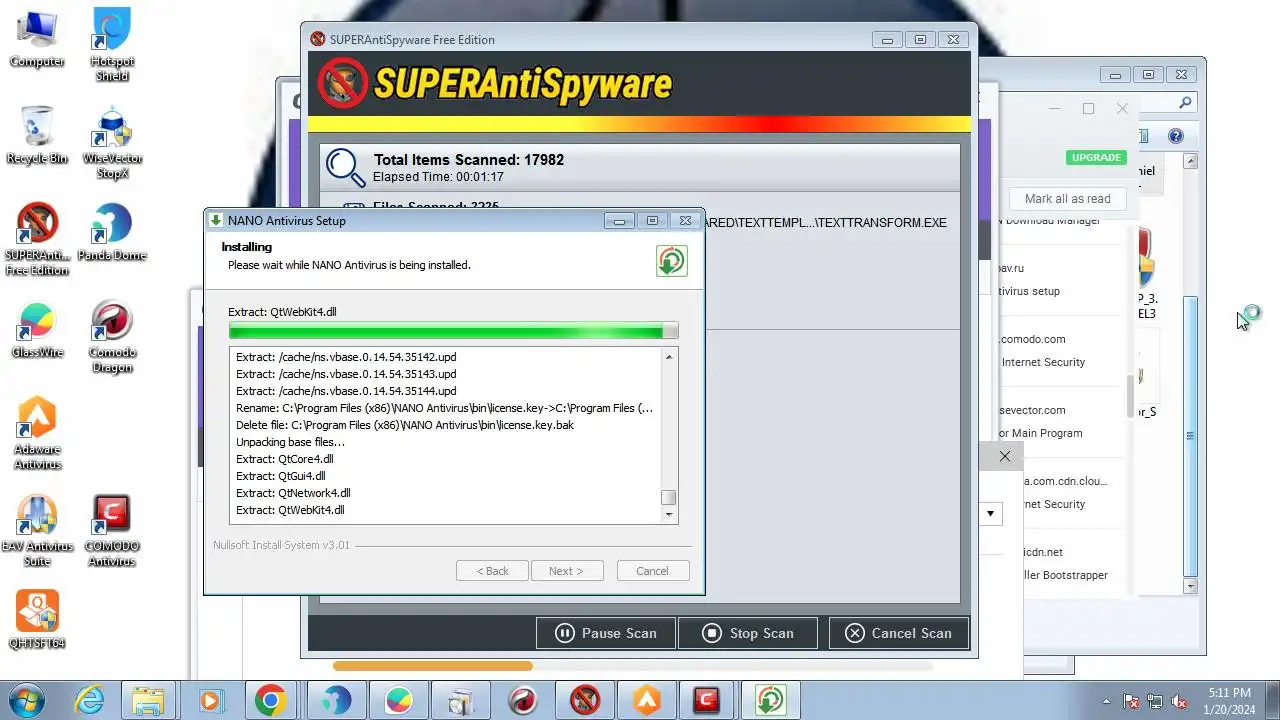The width and height of the screenshot is (1280, 720).
Task: Click 'Nullsoft Install System v3.01' text
Action: pyautogui.click(x=281, y=545)
